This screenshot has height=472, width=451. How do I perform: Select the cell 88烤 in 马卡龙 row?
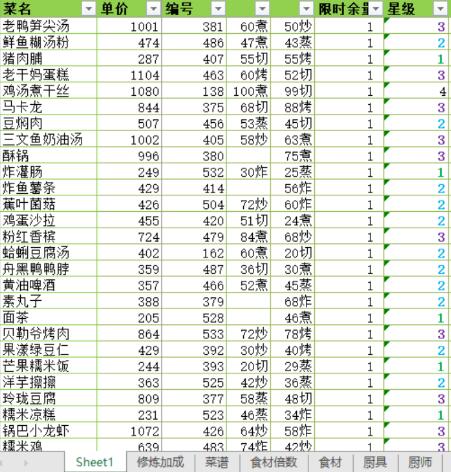pos(293,107)
